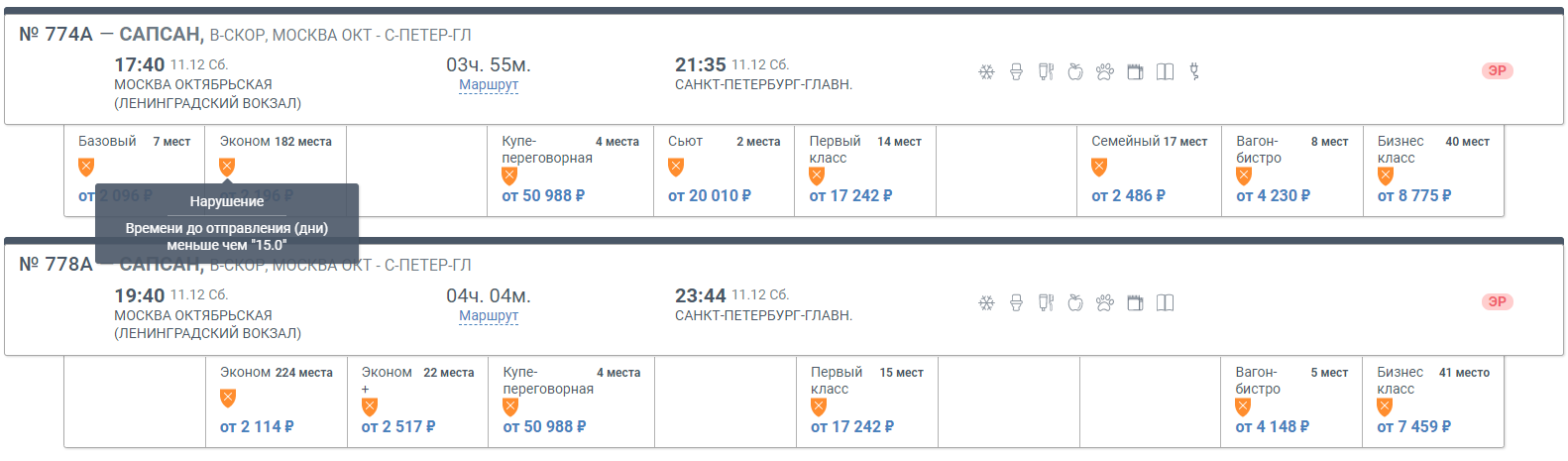1568x461 pixels.
Task: Open the Маршрут link for train 778A
Action: pos(489,316)
